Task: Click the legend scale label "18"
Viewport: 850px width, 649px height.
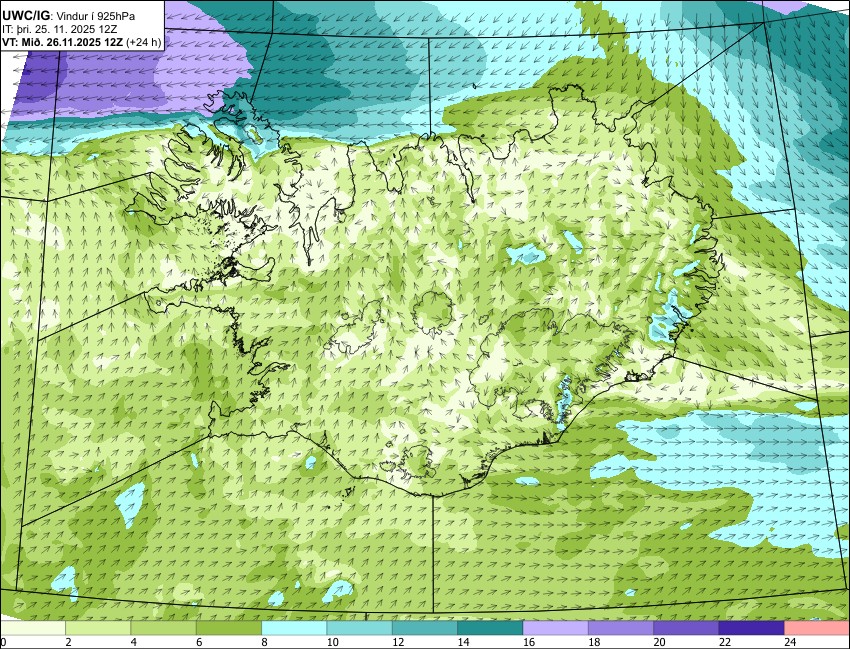Action: pyautogui.click(x=594, y=642)
